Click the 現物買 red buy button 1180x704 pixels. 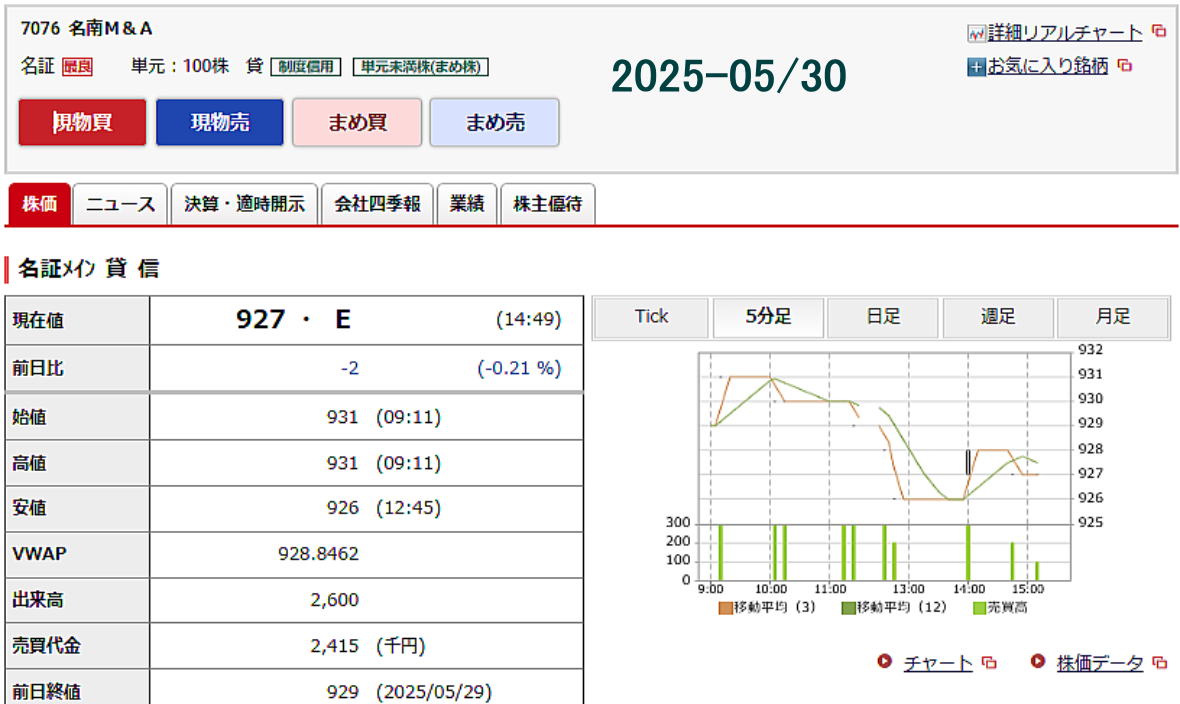tap(82, 122)
